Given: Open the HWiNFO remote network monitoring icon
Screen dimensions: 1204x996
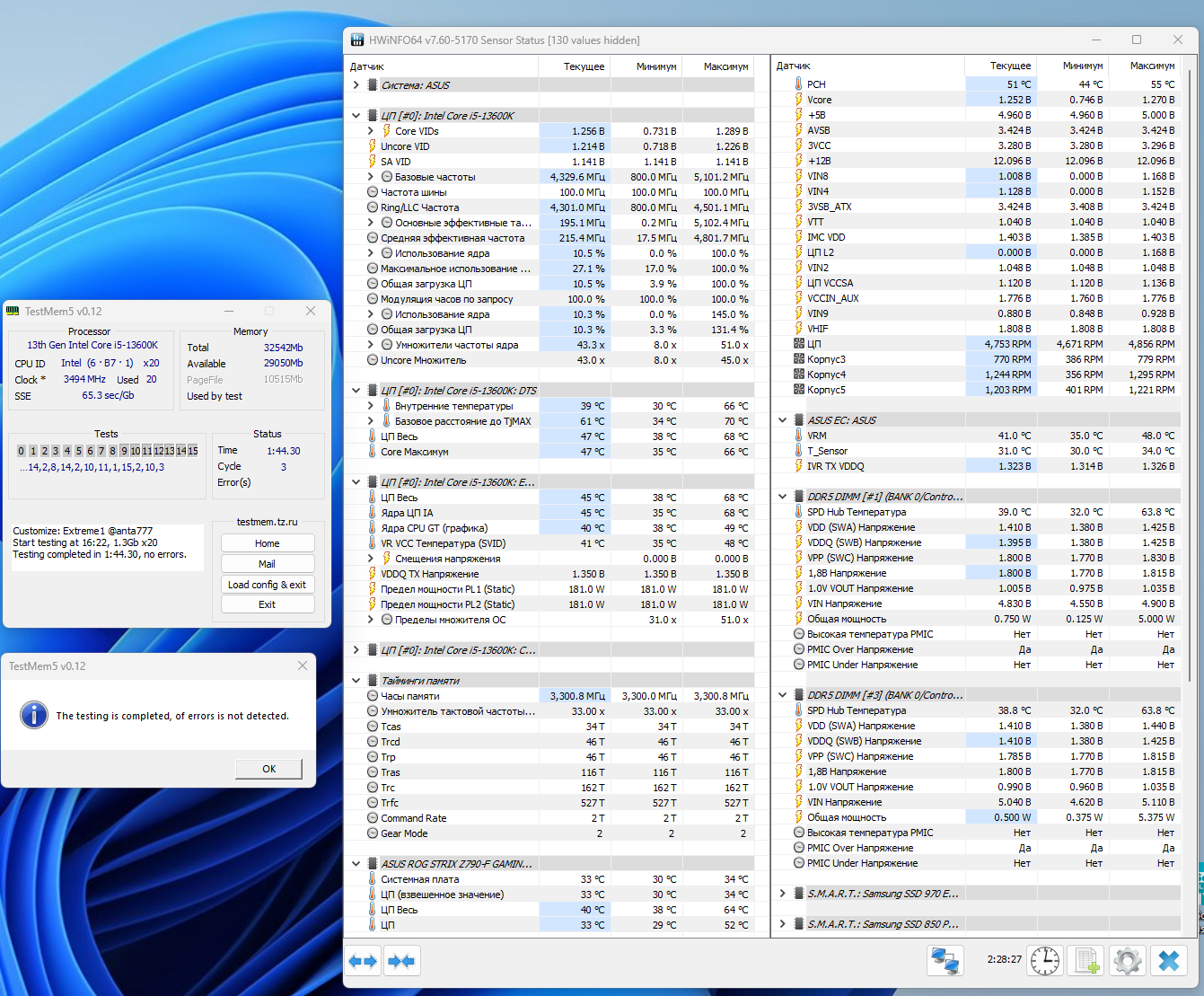Looking at the screenshot, I should [945, 960].
